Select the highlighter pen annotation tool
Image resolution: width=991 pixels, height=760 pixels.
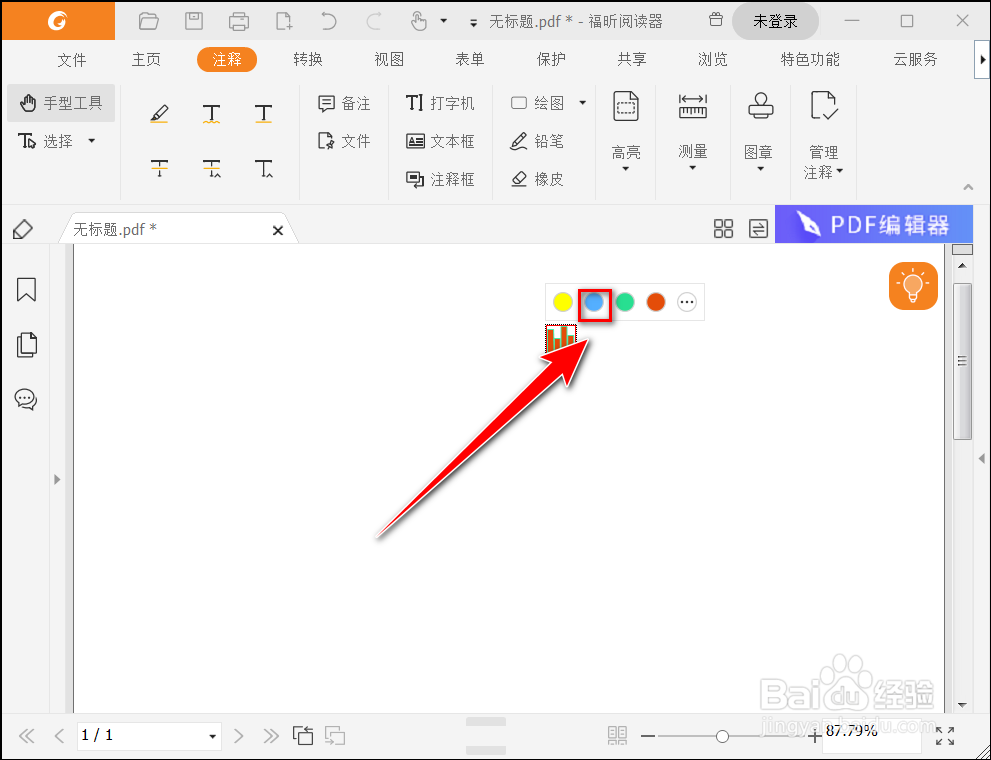point(159,114)
